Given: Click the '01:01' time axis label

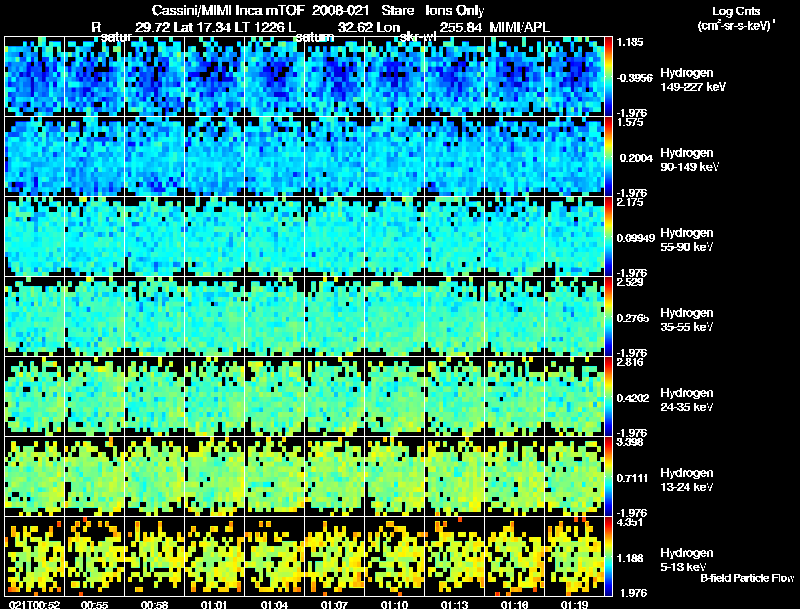Looking at the screenshot, I should click(214, 604).
